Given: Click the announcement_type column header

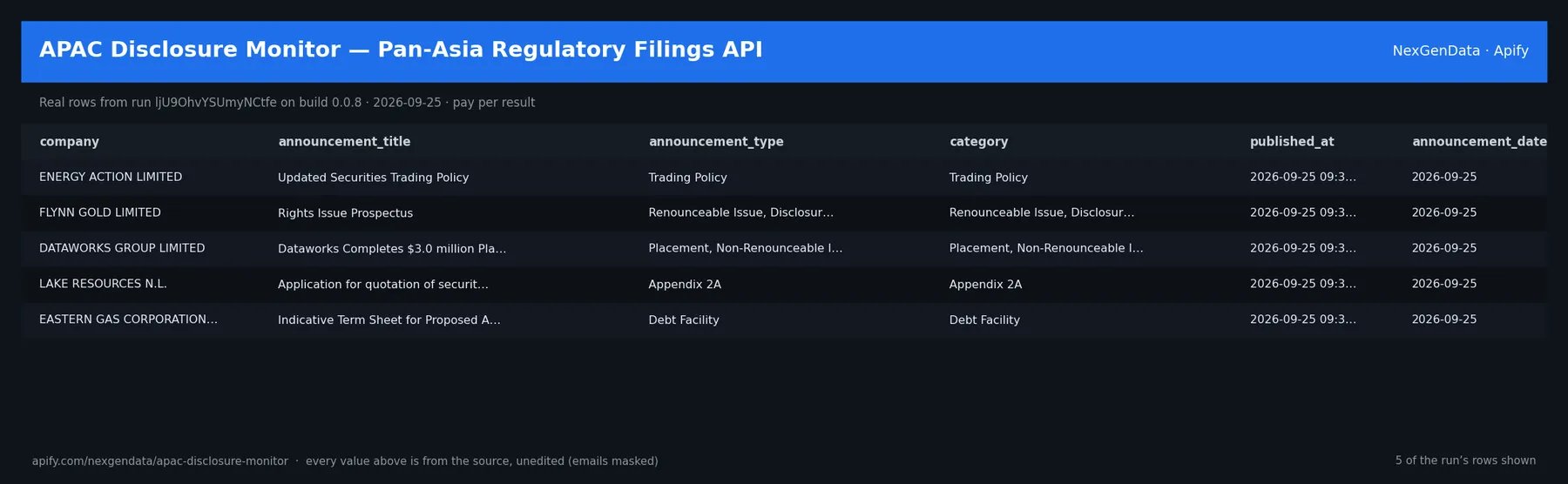Looking at the screenshot, I should [x=716, y=142].
